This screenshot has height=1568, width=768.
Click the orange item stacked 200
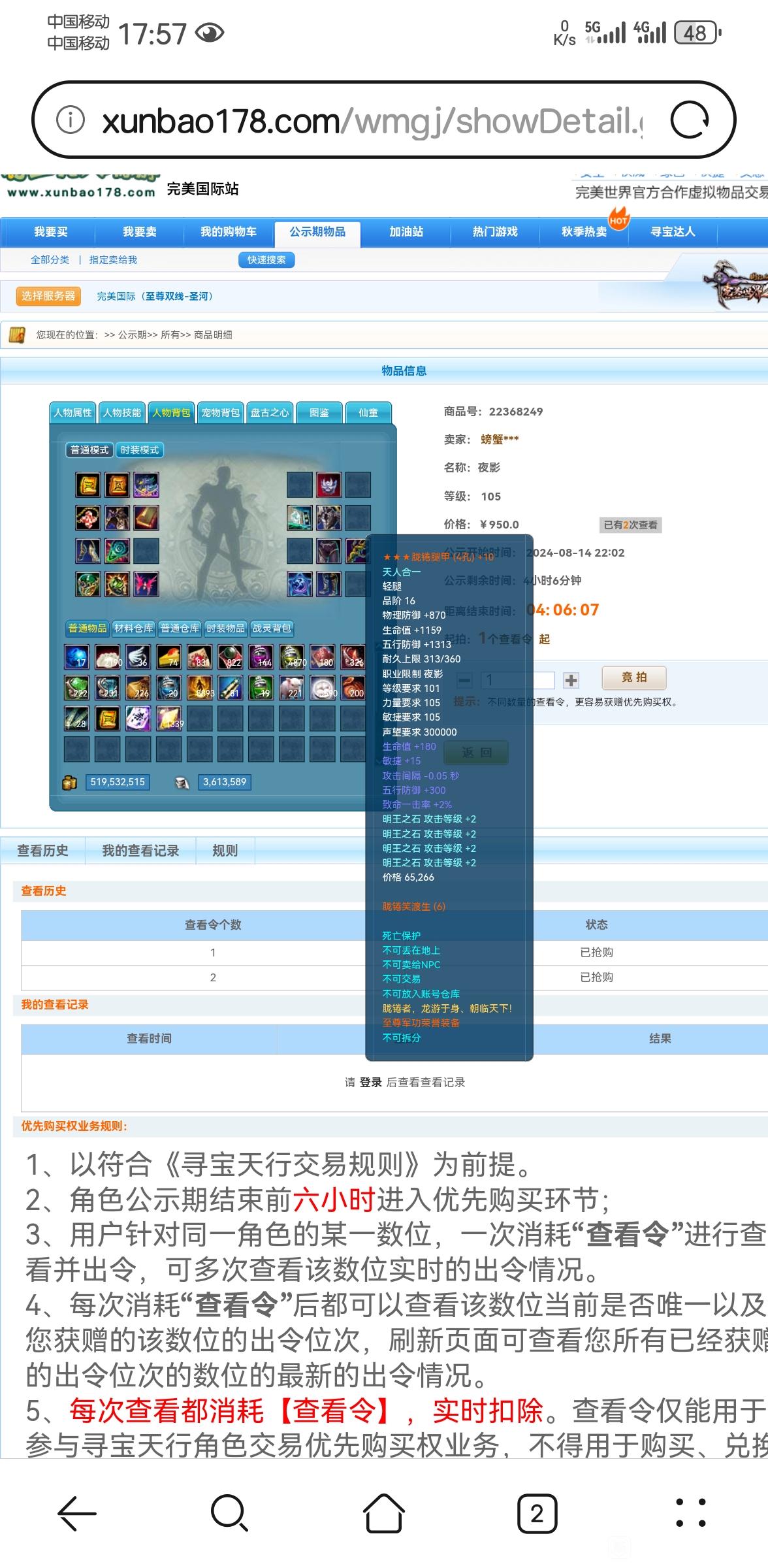point(353,687)
